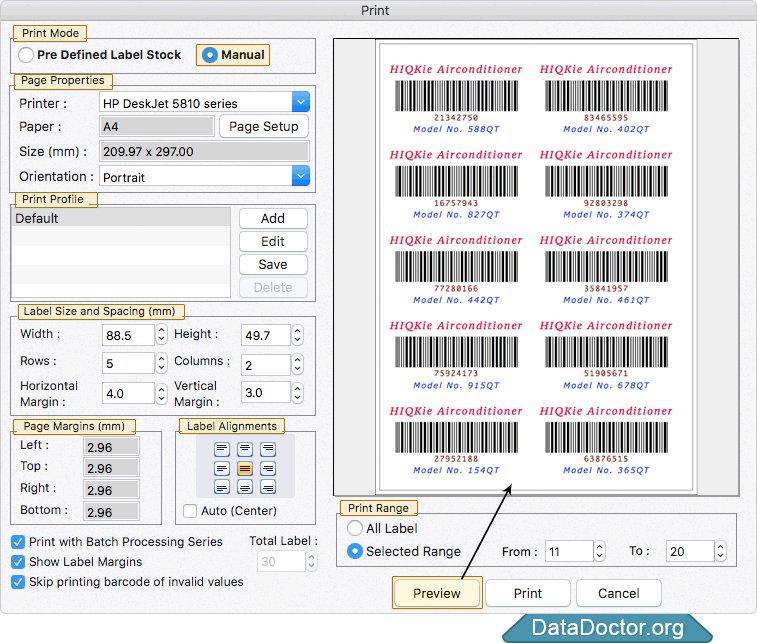The image size is (757, 643).
Task: Click the Preview button
Action: pos(437,593)
